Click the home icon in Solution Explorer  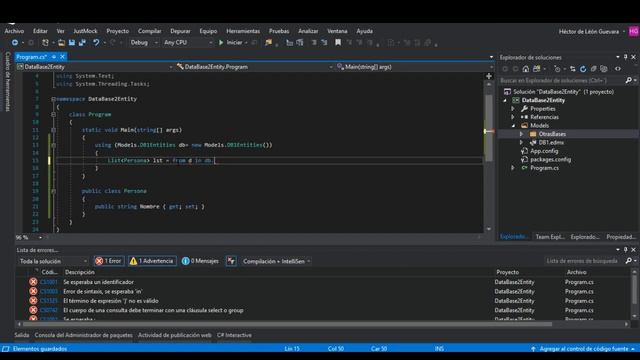coord(526,69)
